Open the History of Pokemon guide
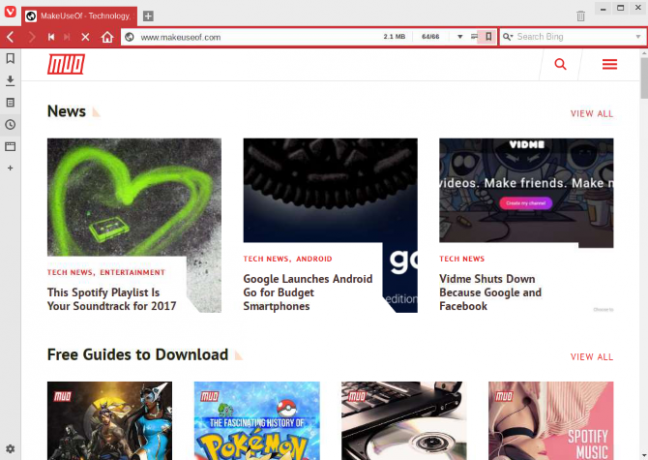The height and width of the screenshot is (460, 648). (257, 420)
